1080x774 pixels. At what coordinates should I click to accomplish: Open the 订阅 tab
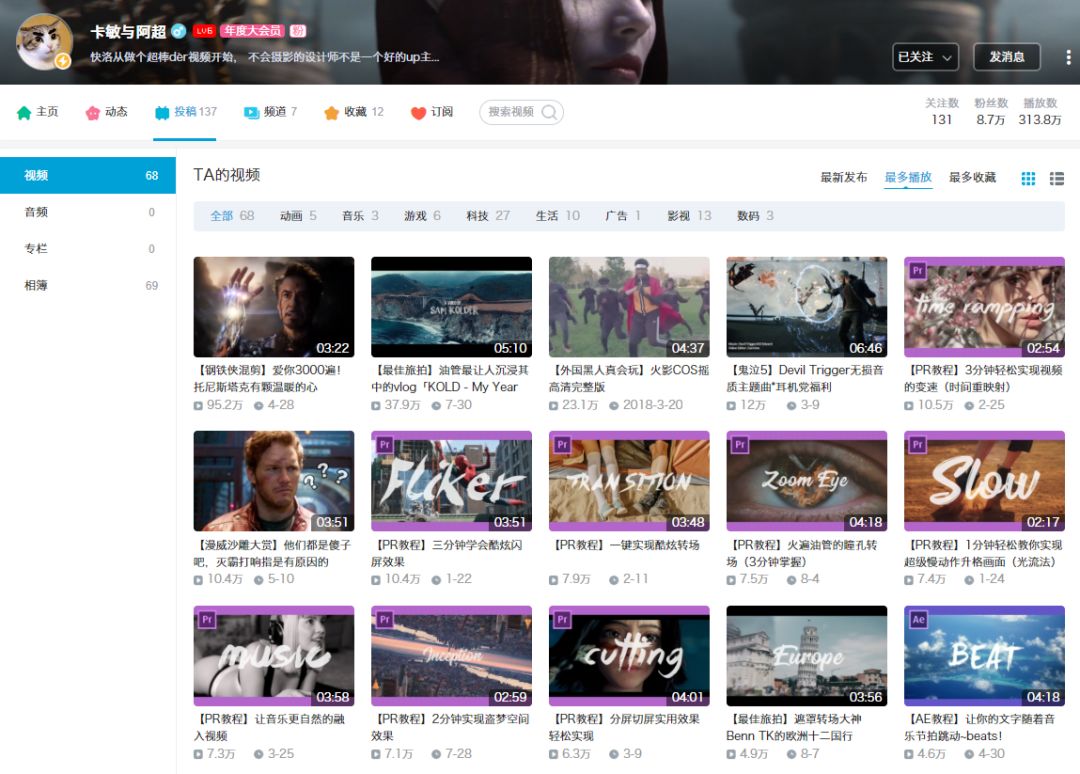[432, 112]
